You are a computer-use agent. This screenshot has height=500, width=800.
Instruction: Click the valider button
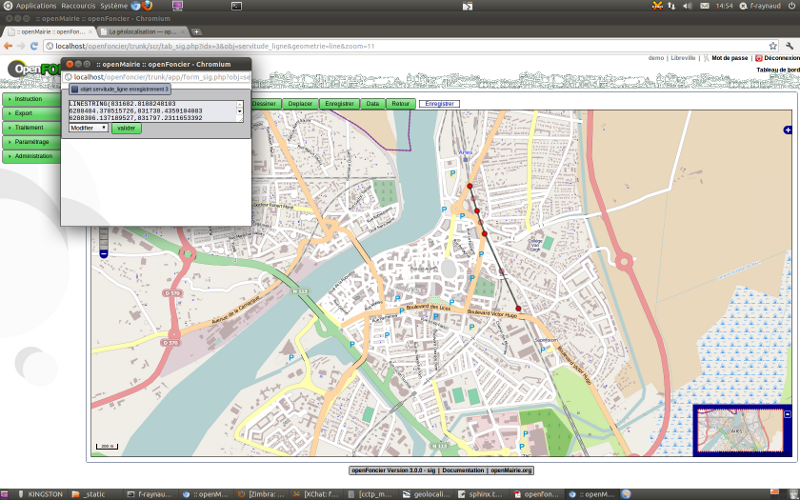coord(126,128)
